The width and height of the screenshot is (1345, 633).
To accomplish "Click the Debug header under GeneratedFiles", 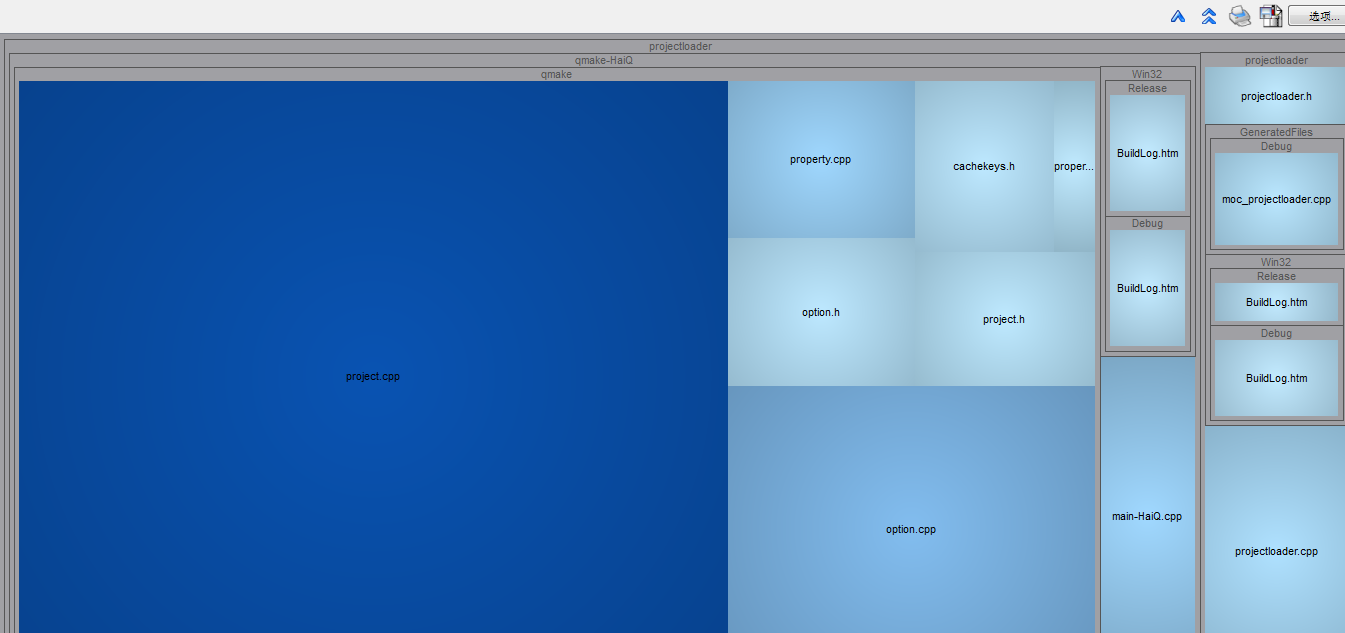I will tap(1276, 146).
